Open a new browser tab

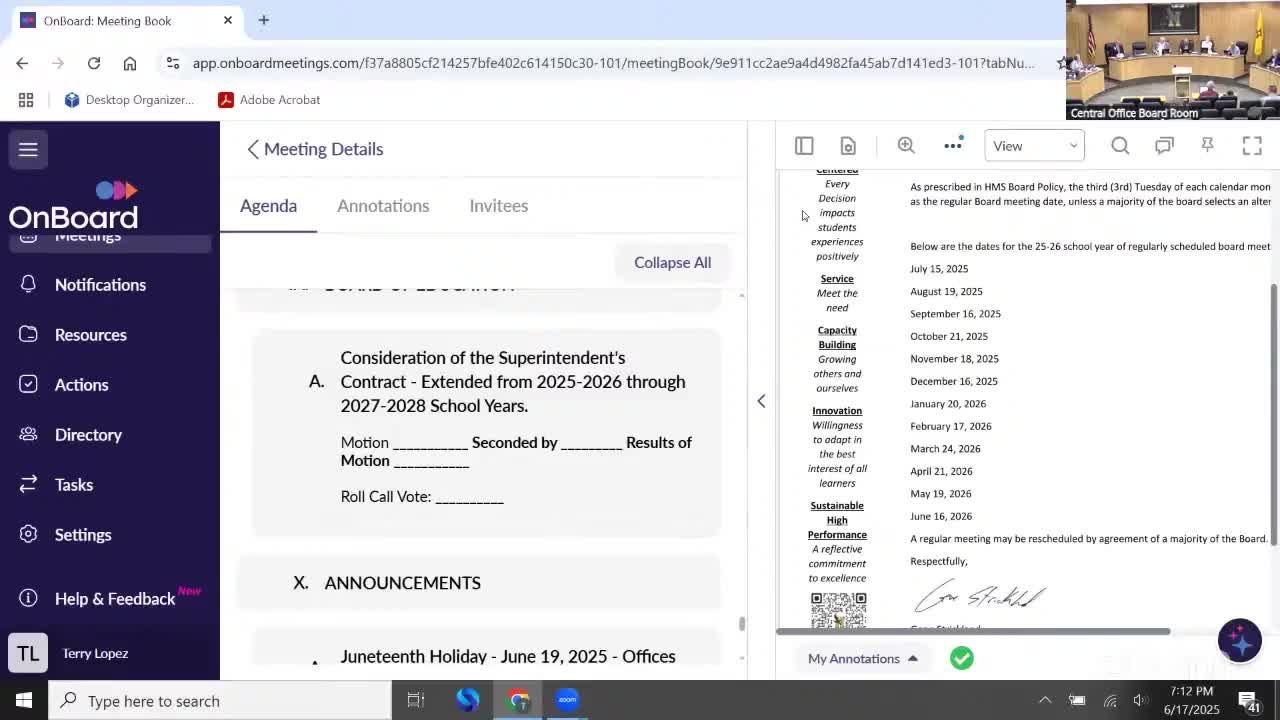264,20
